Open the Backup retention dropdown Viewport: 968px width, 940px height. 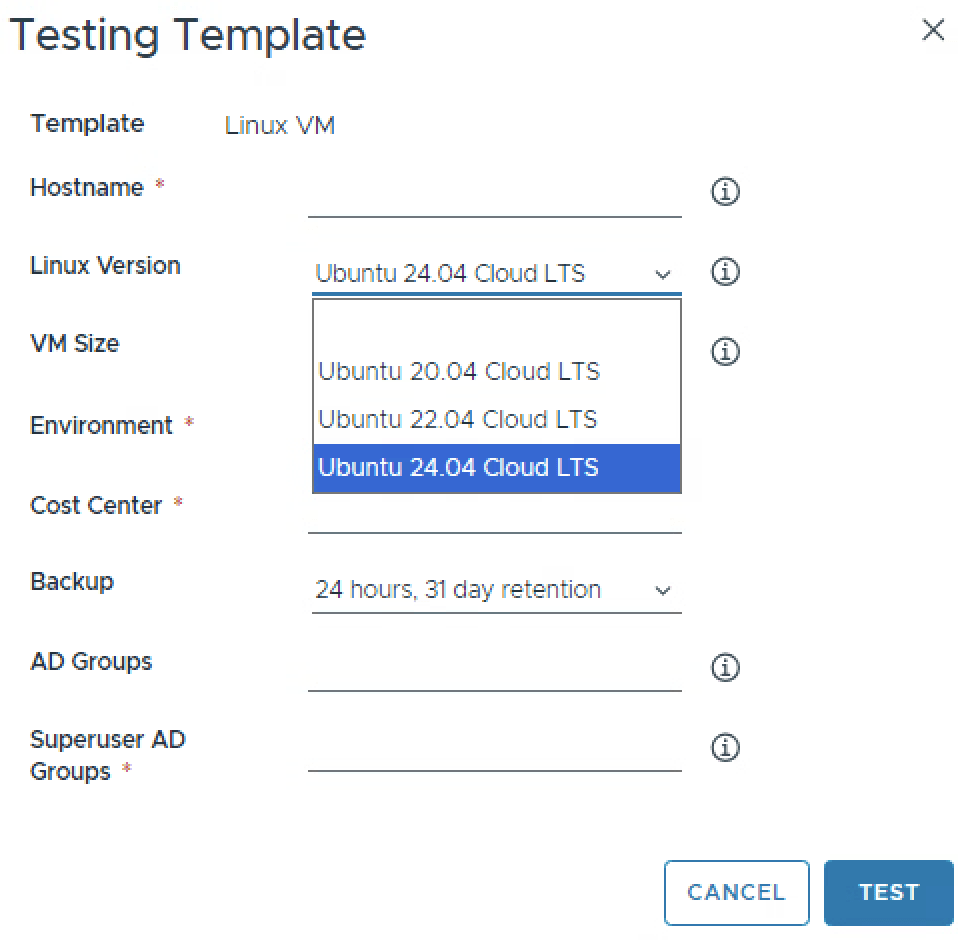[x=495, y=590]
